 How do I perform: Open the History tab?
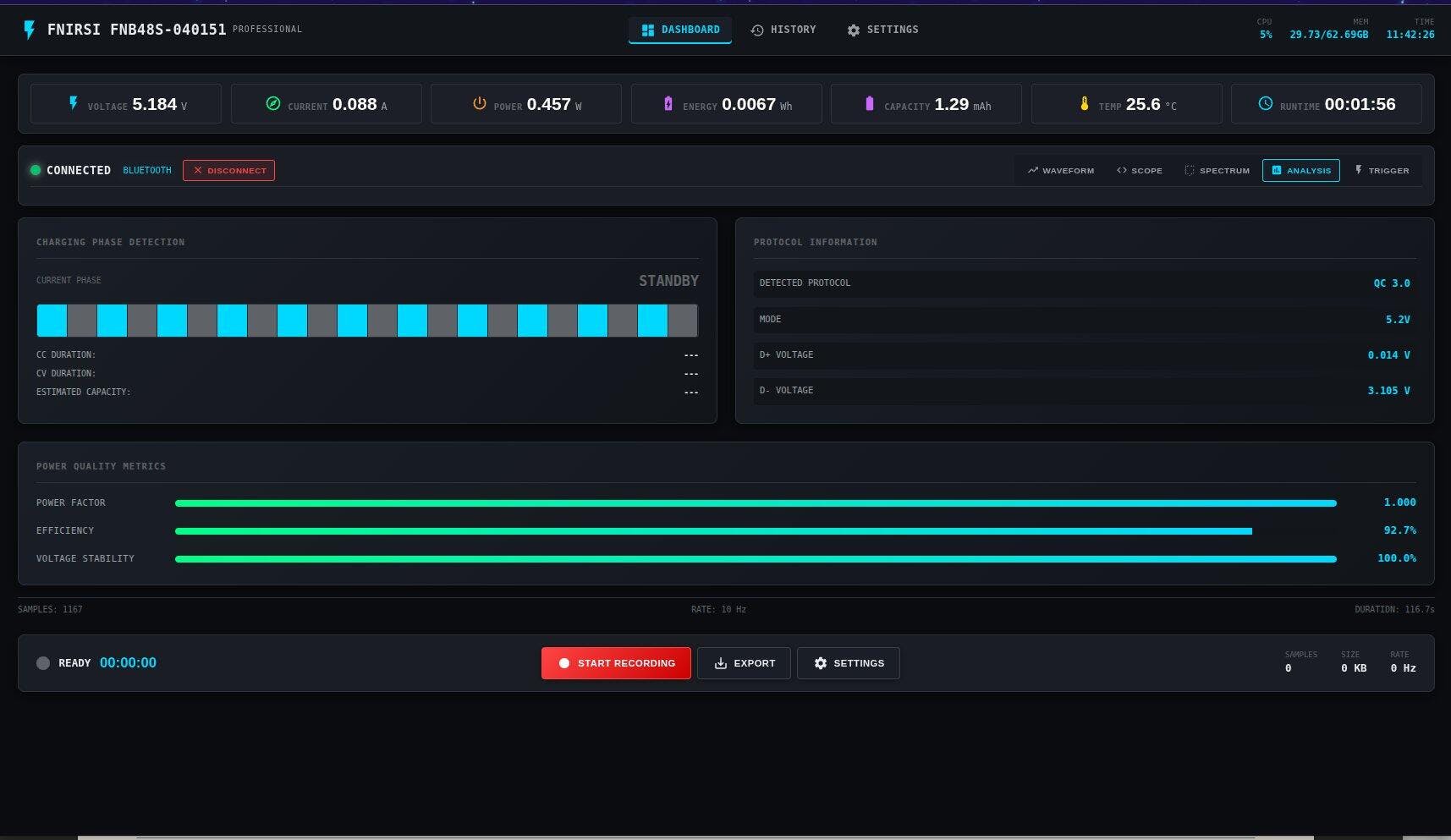coord(783,30)
